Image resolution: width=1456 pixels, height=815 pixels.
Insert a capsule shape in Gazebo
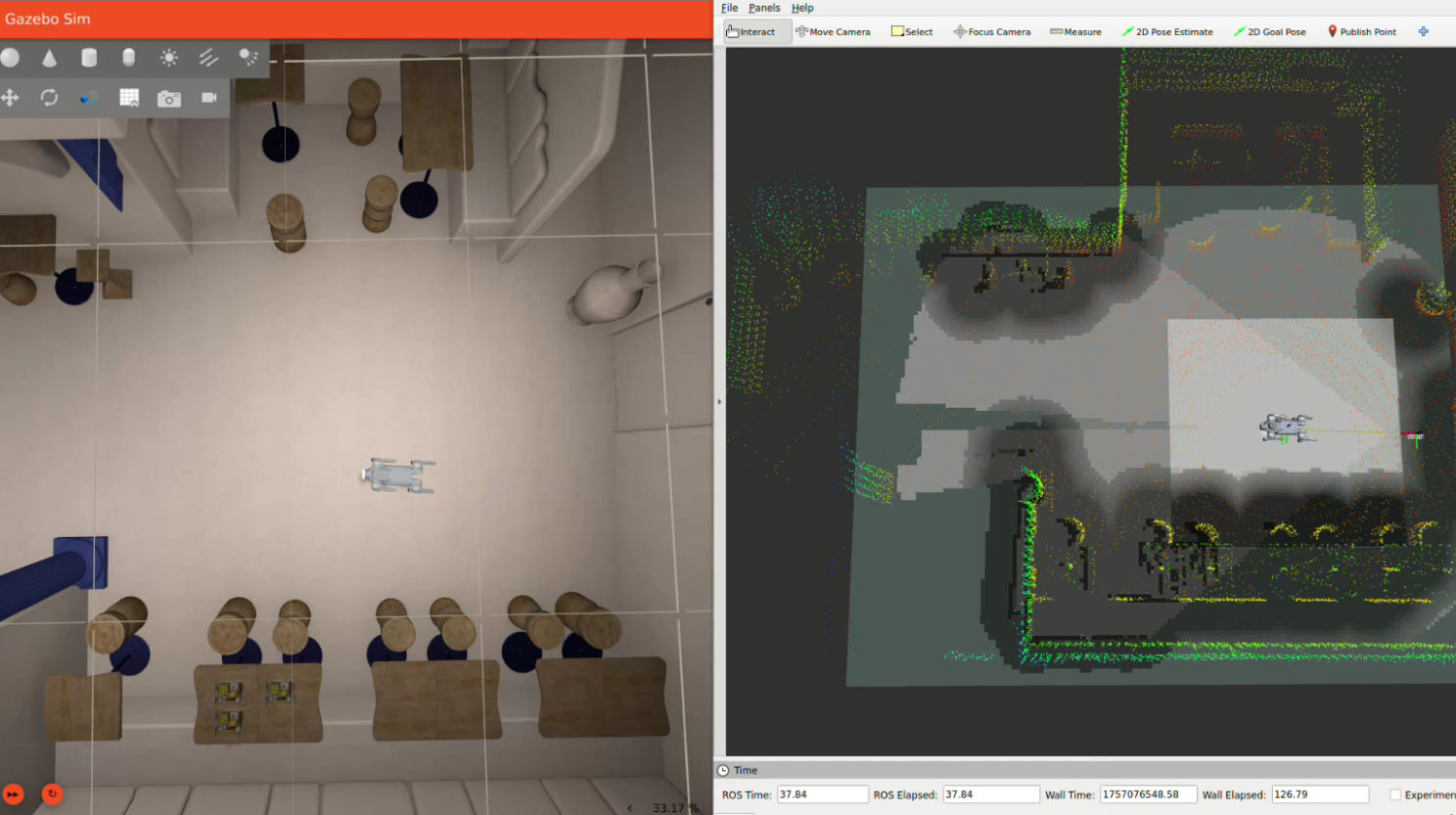tap(128, 58)
